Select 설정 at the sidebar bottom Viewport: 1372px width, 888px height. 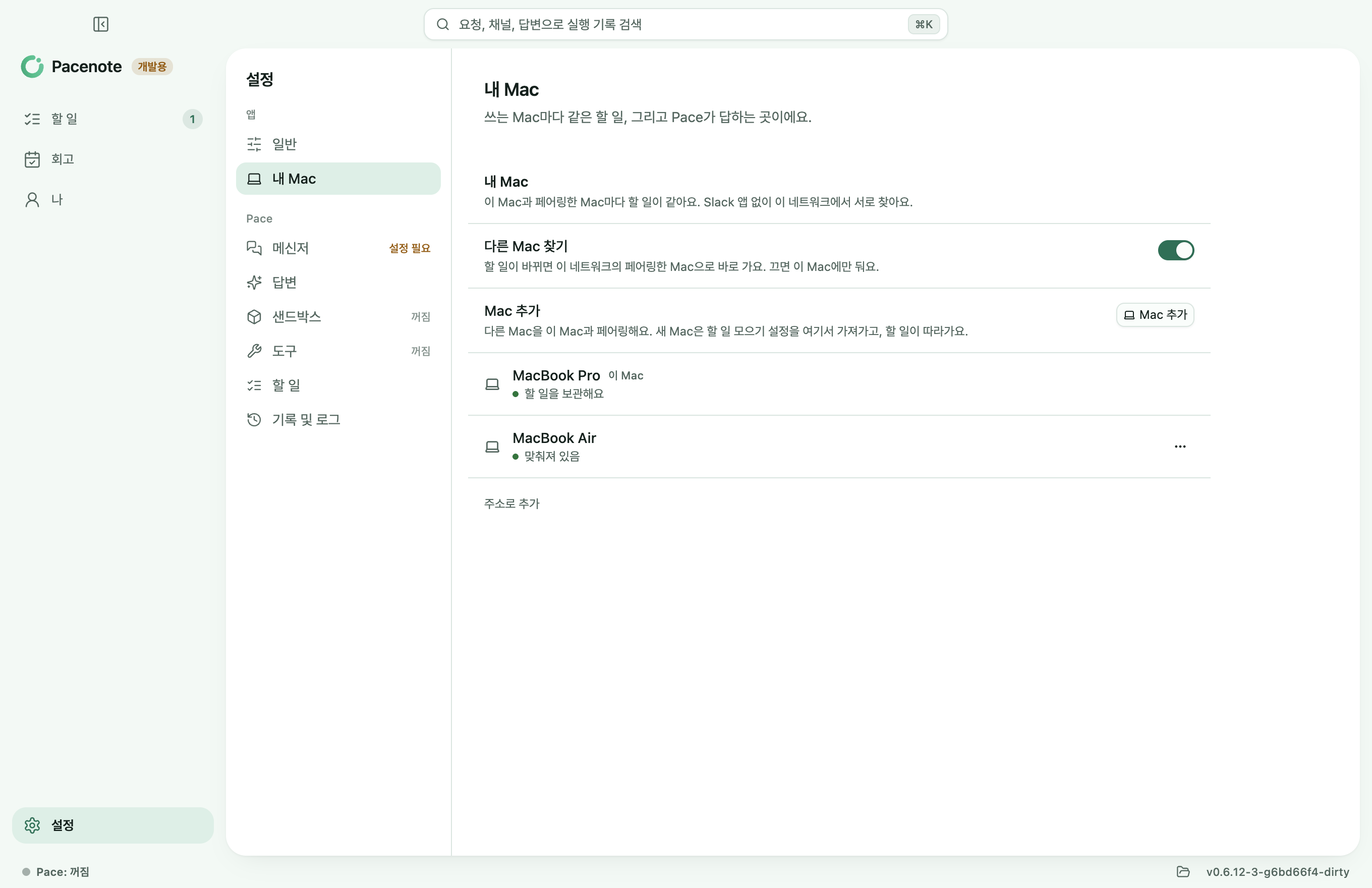[x=112, y=825]
